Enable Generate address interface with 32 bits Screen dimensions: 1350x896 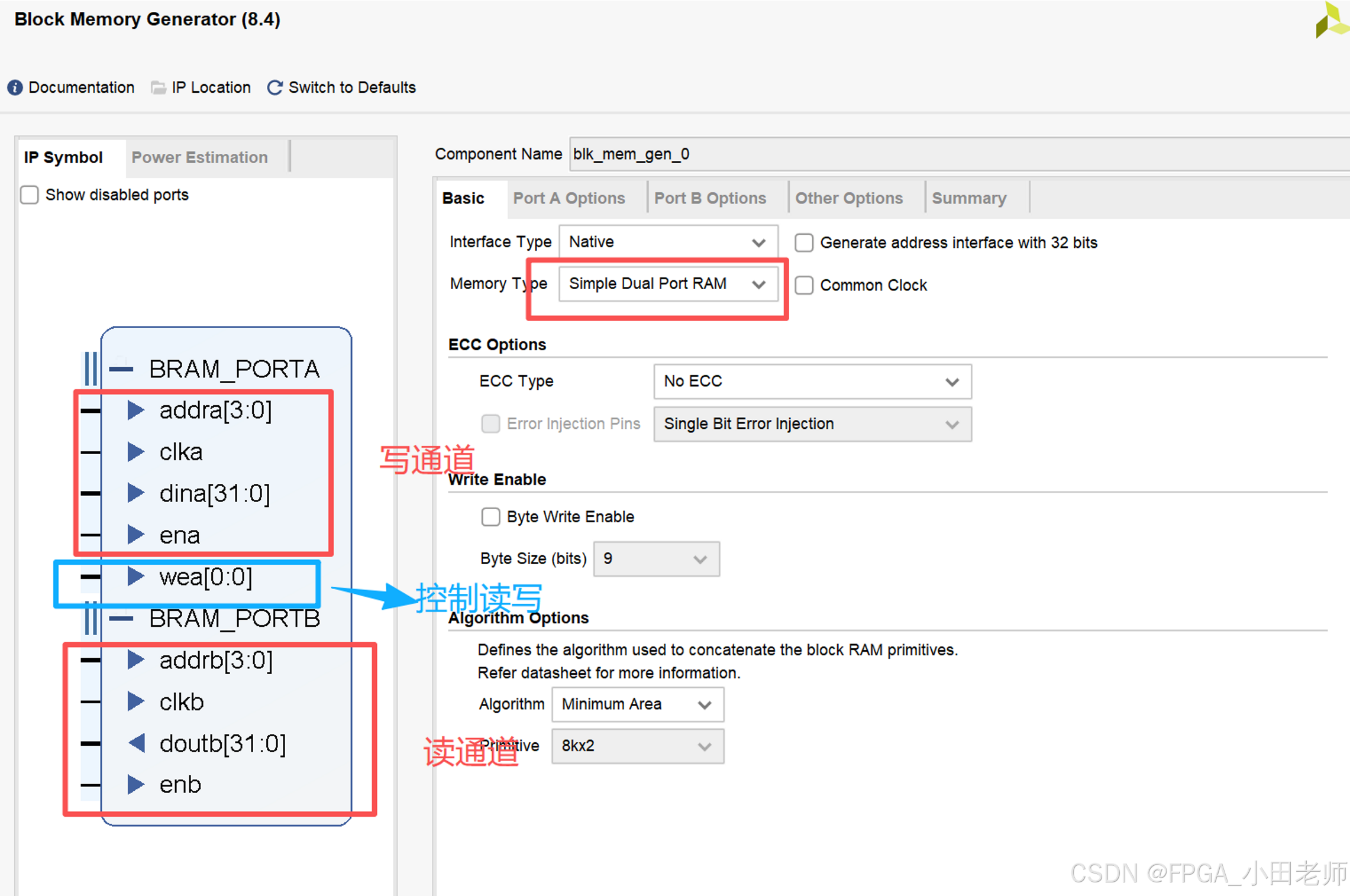click(804, 242)
